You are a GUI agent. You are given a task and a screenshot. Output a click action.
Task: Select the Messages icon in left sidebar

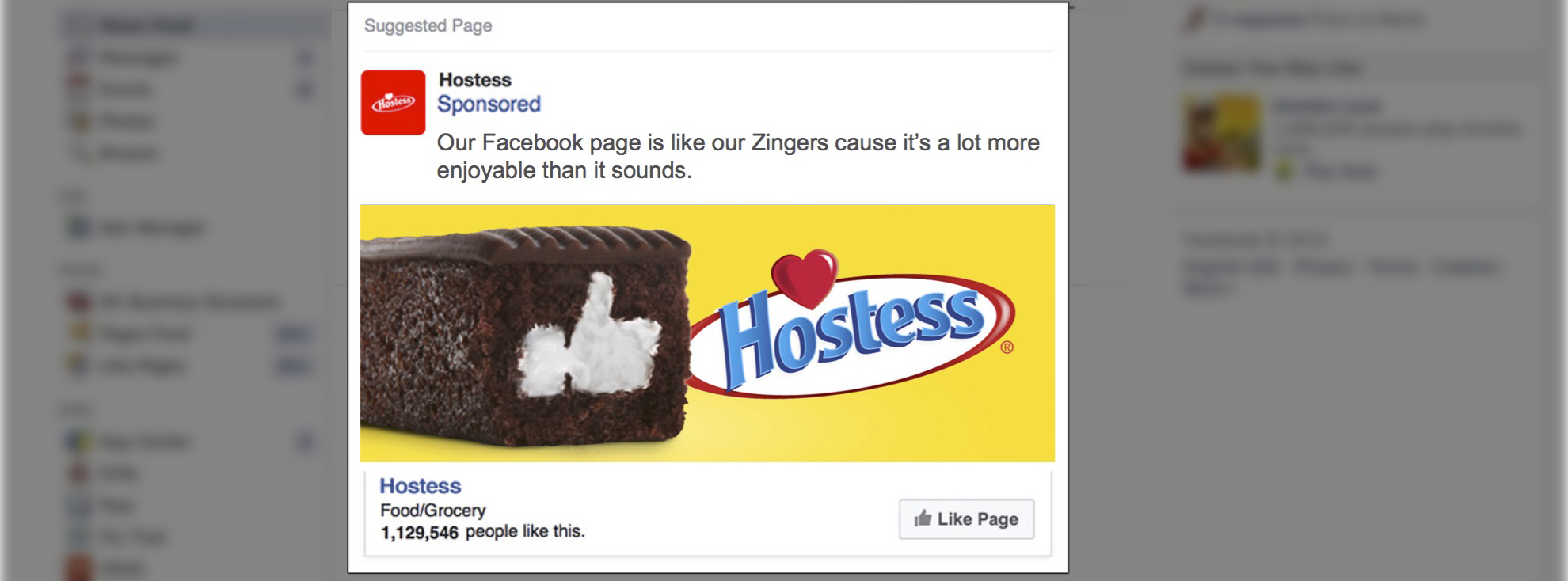coord(79,58)
